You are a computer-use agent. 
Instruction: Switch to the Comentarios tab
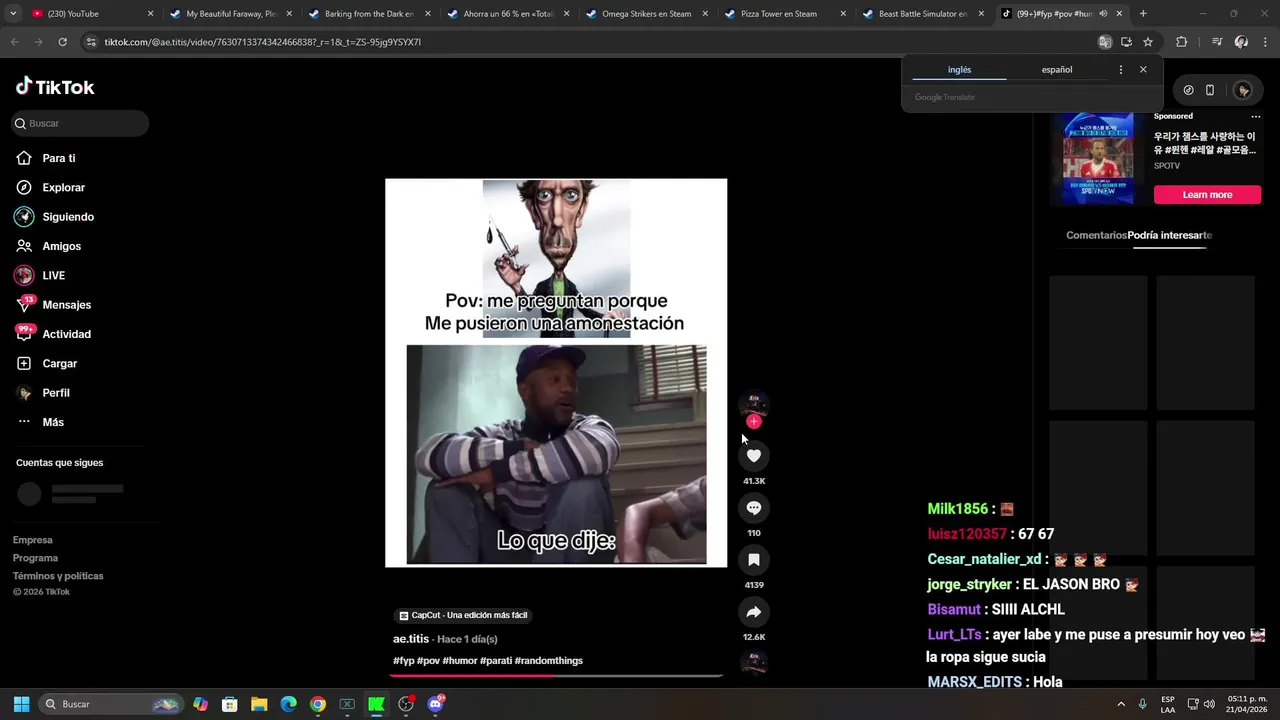point(1096,235)
